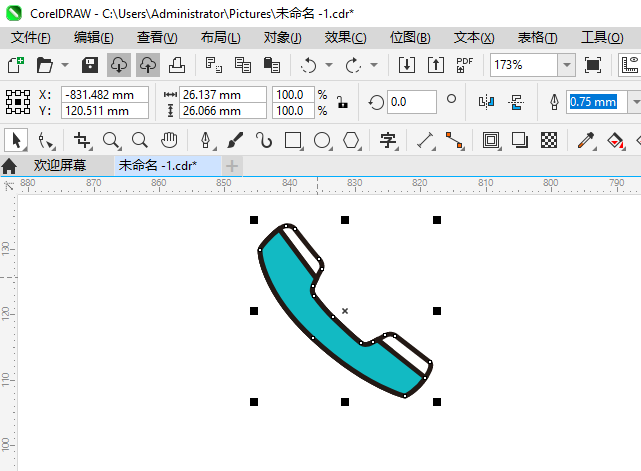Click the Undo arrow icon

click(x=308, y=65)
